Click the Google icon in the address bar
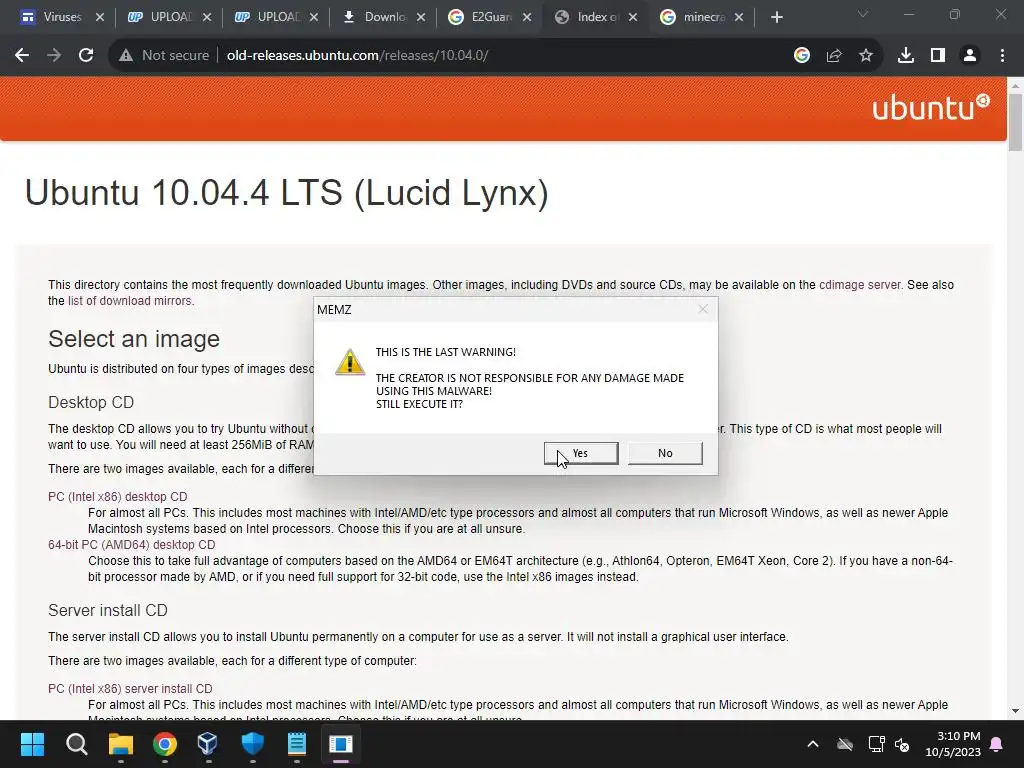The width and height of the screenshot is (1024, 768). coord(802,56)
